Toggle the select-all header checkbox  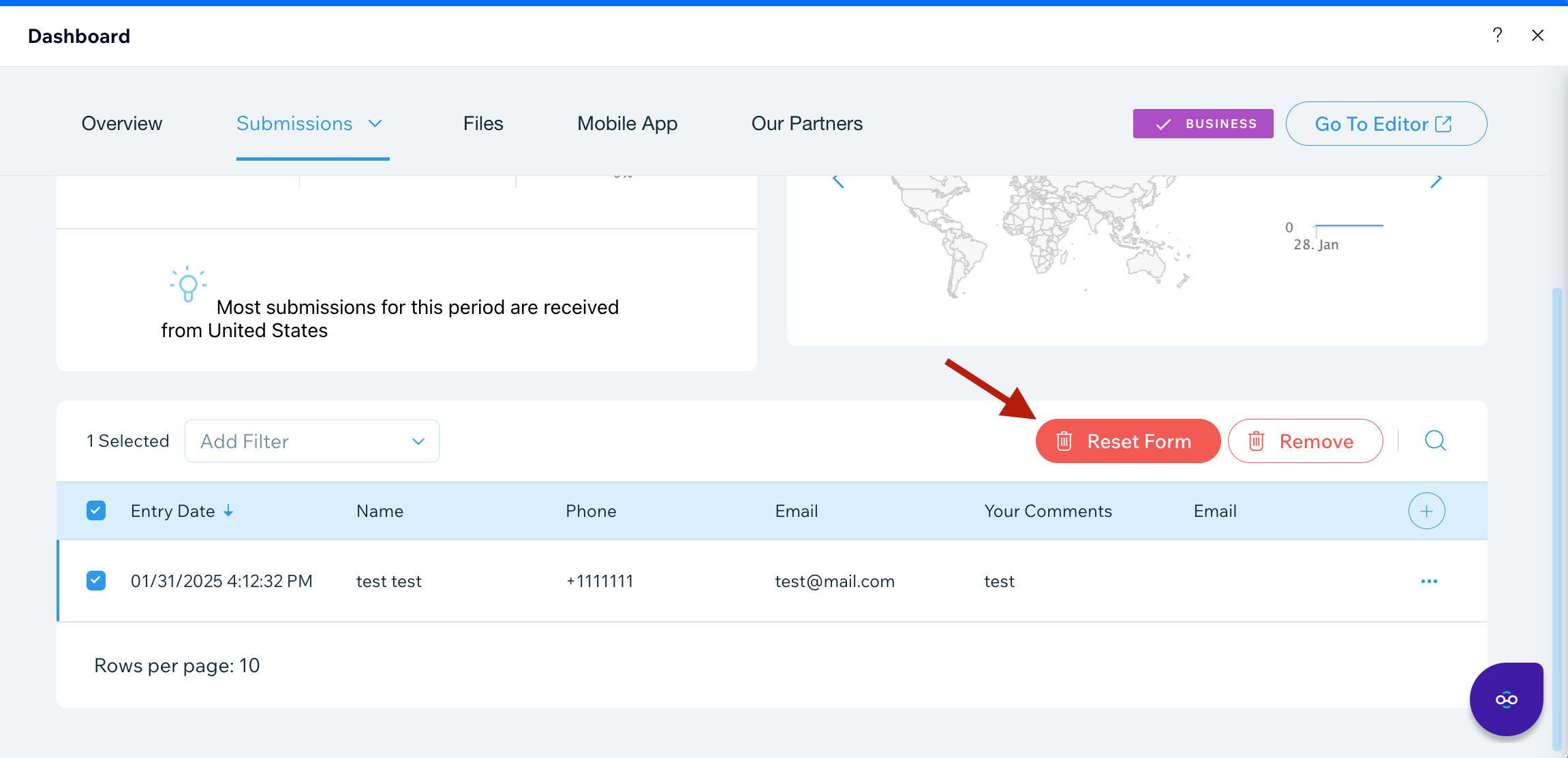[x=96, y=511]
